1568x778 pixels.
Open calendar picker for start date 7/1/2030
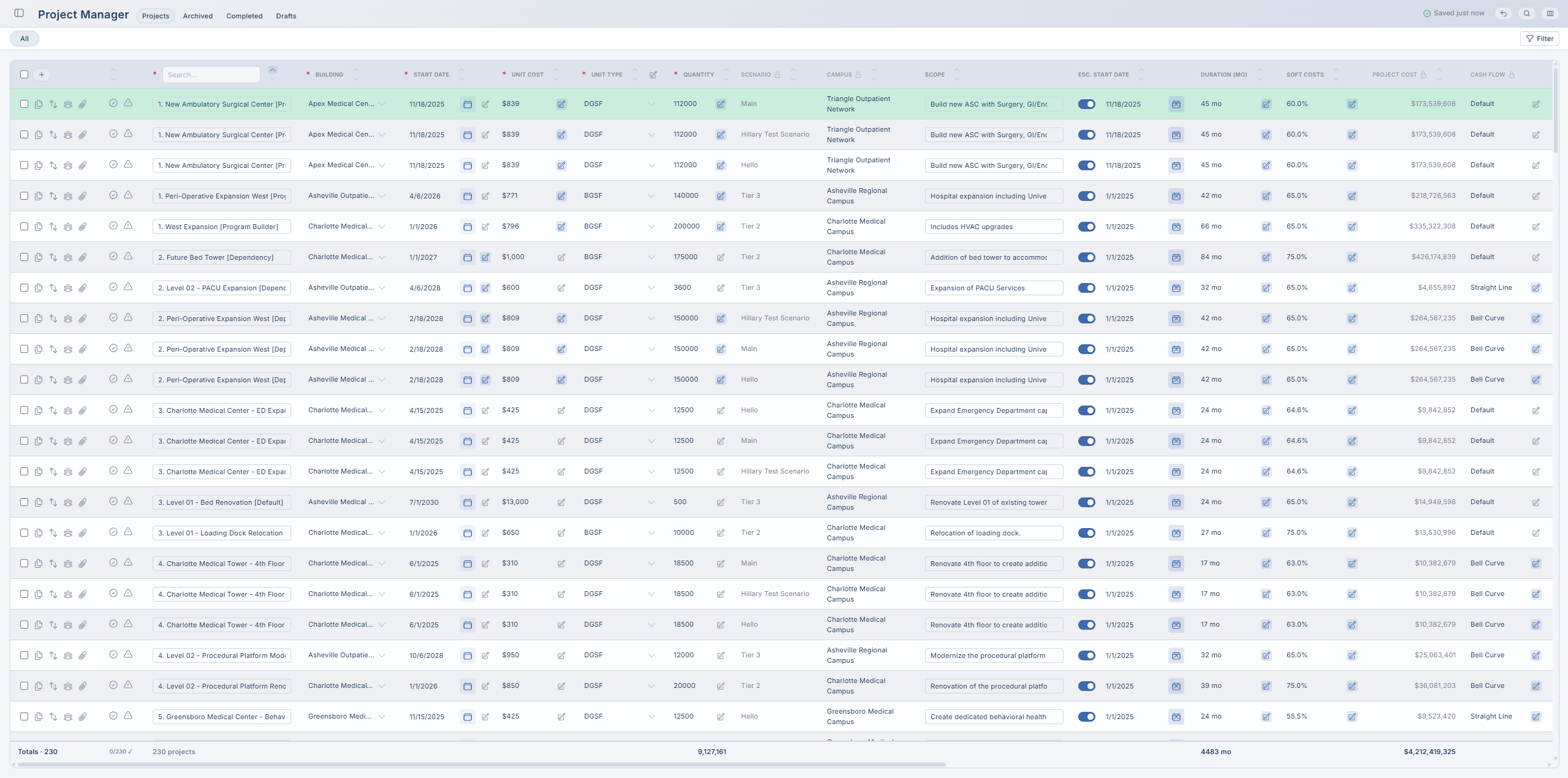[468, 502]
